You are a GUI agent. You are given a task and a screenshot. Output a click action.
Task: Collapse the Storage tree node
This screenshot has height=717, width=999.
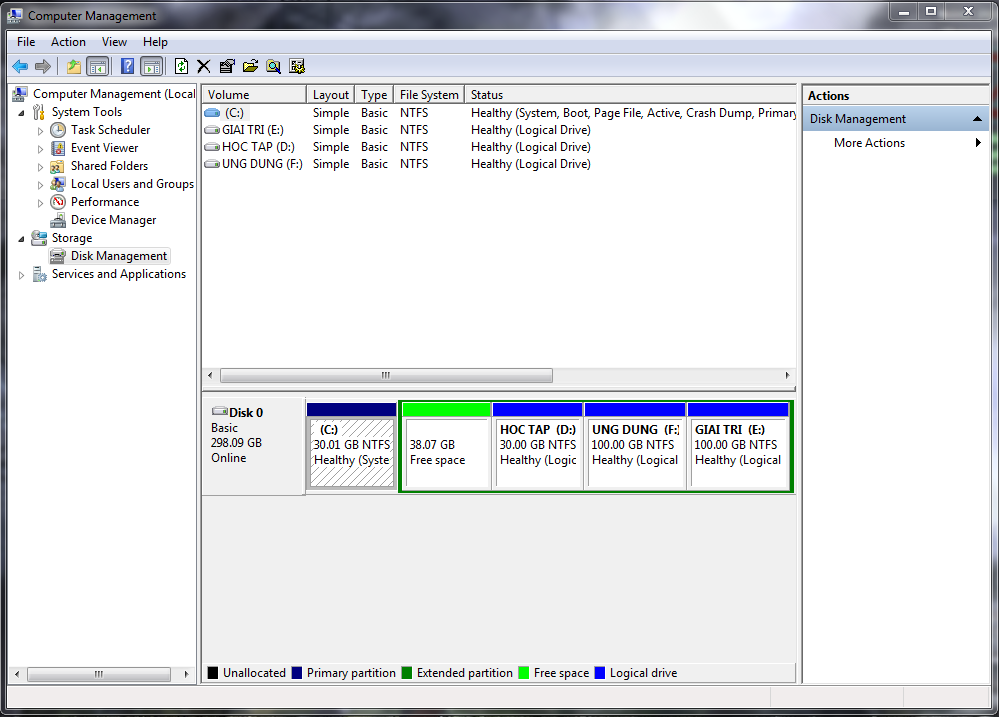(22, 238)
